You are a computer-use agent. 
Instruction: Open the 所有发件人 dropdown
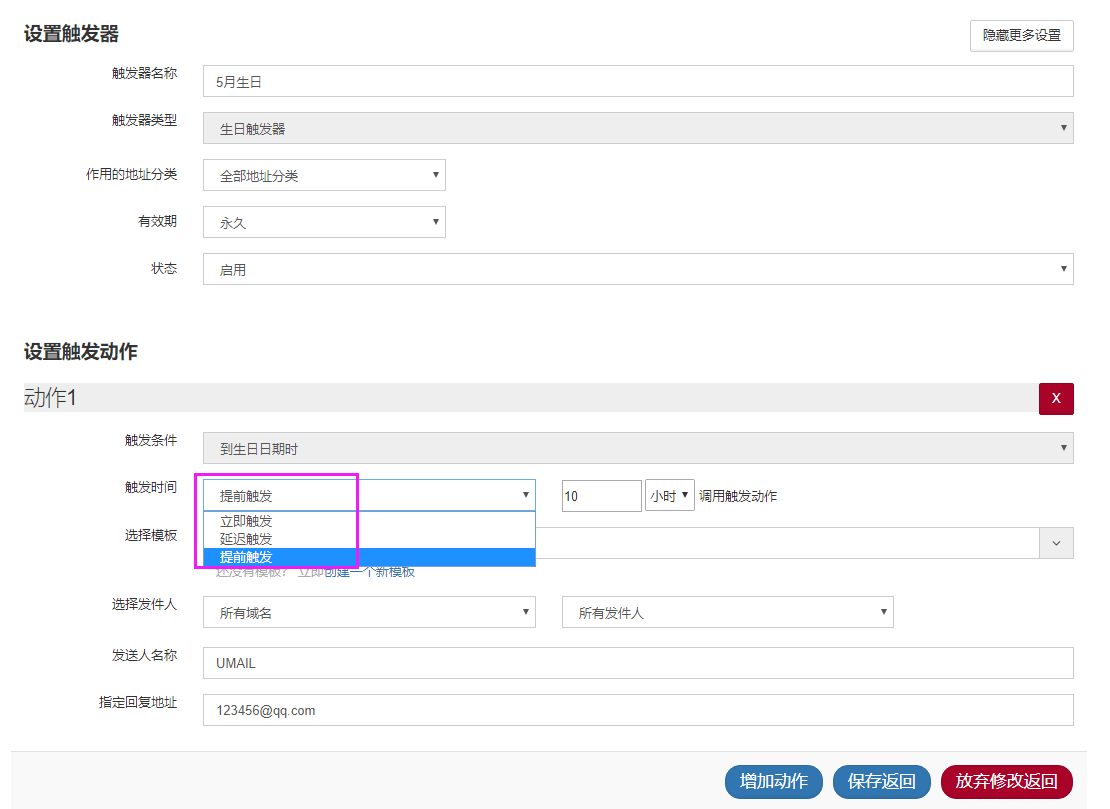tap(727, 612)
